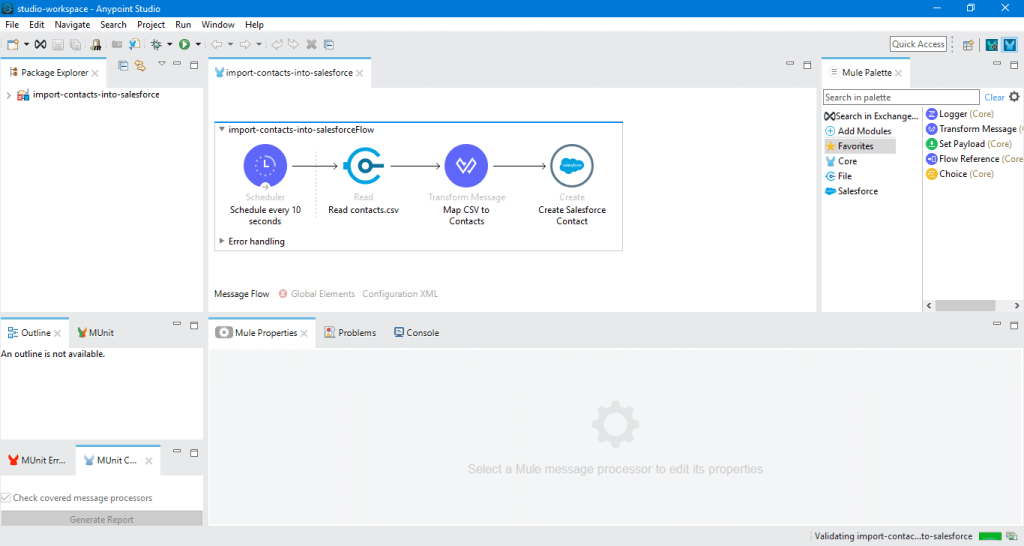Screen dimensions: 1024x546
Task: Click the Search in palette field
Action: [901, 97]
